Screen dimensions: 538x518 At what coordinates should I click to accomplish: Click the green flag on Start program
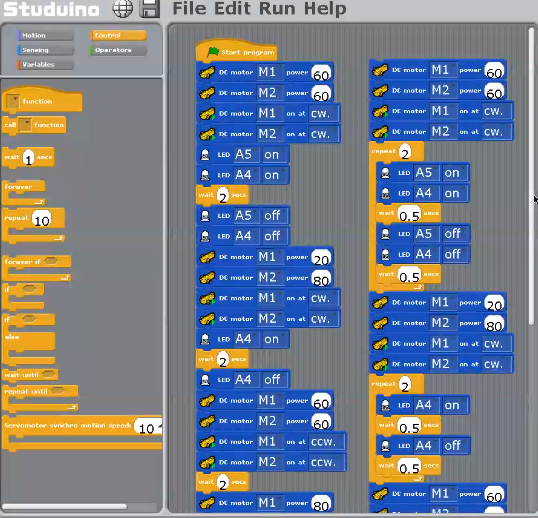(213, 52)
